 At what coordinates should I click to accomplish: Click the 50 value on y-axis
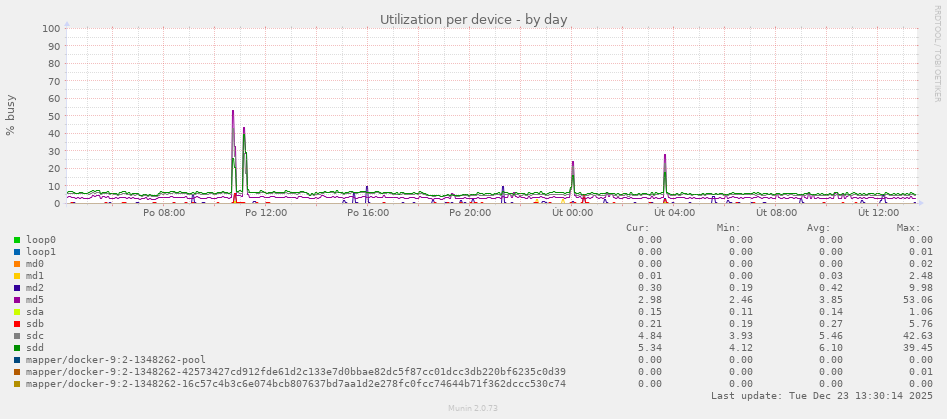(54, 116)
